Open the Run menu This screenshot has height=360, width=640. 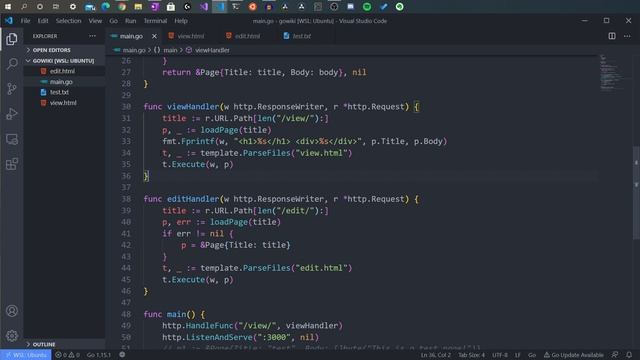pos(131,21)
